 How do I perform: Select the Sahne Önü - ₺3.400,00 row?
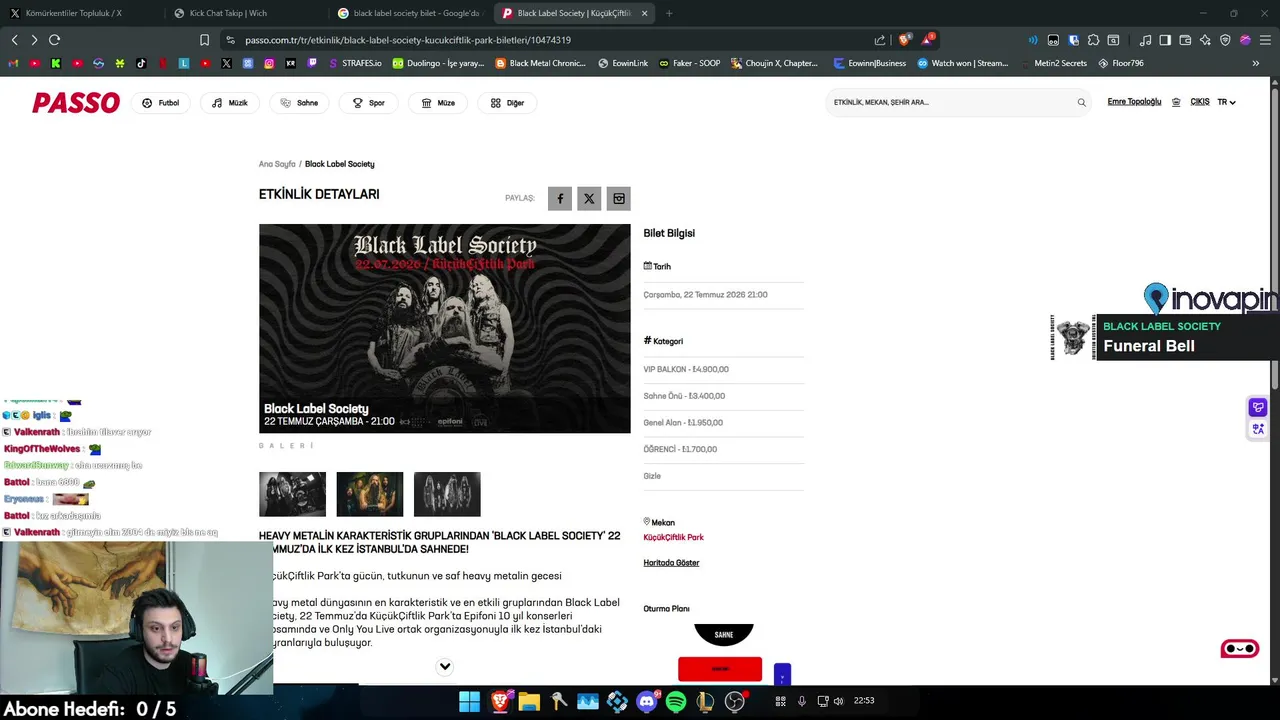tap(723, 396)
